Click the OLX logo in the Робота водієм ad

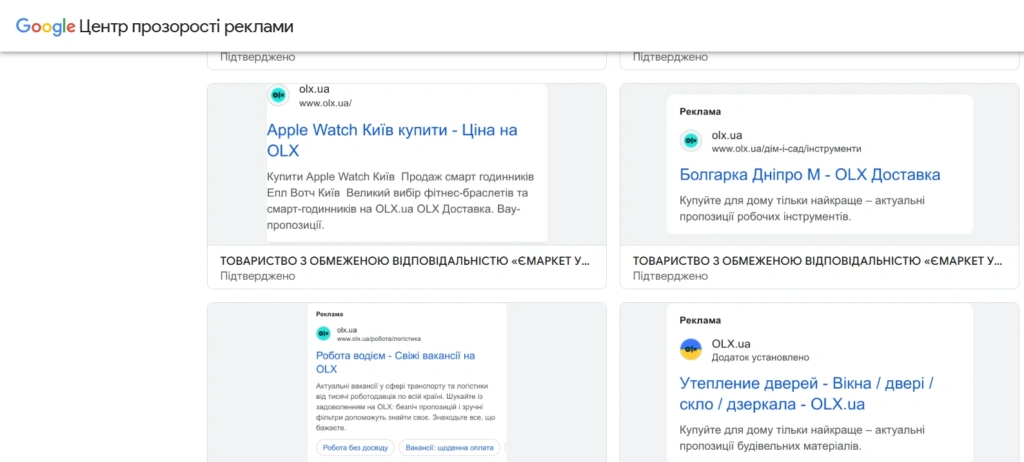pyautogui.click(x=323, y=334)
